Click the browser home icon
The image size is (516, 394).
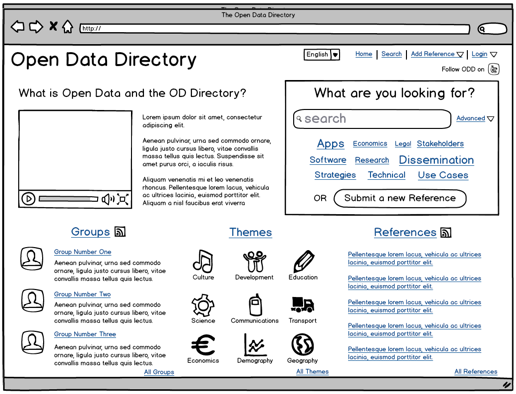pyautogui.click(x=68, y=26)
